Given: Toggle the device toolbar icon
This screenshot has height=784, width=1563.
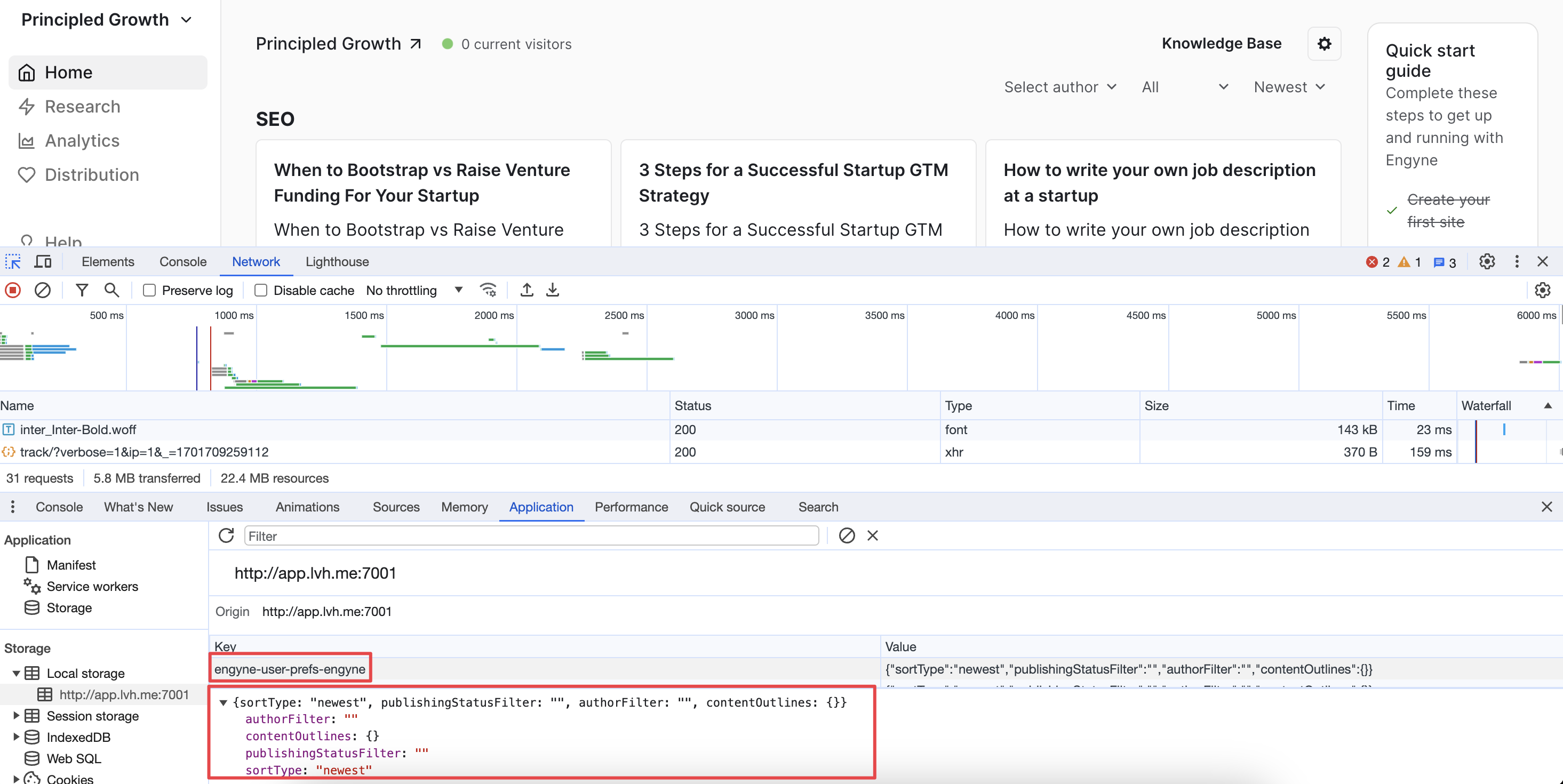Looking at the screenshot, I should pos(43,261).
